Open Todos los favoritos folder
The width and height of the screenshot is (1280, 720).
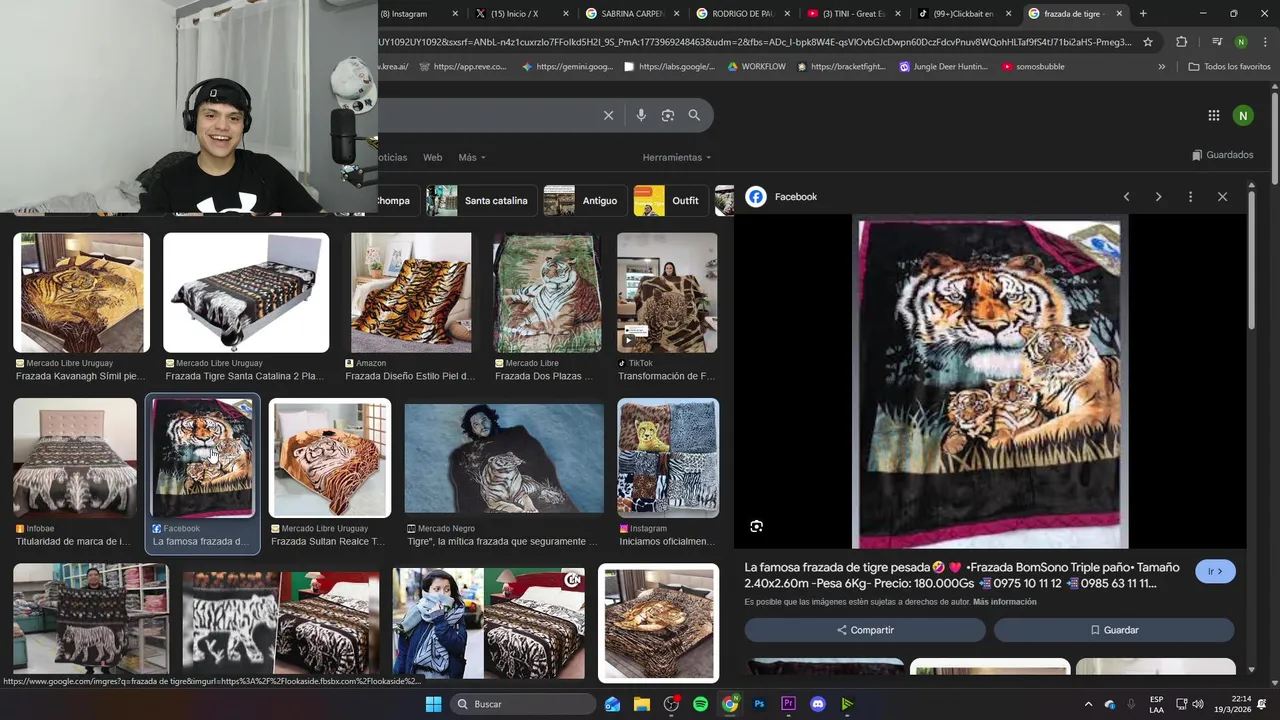pos(1229,67)
